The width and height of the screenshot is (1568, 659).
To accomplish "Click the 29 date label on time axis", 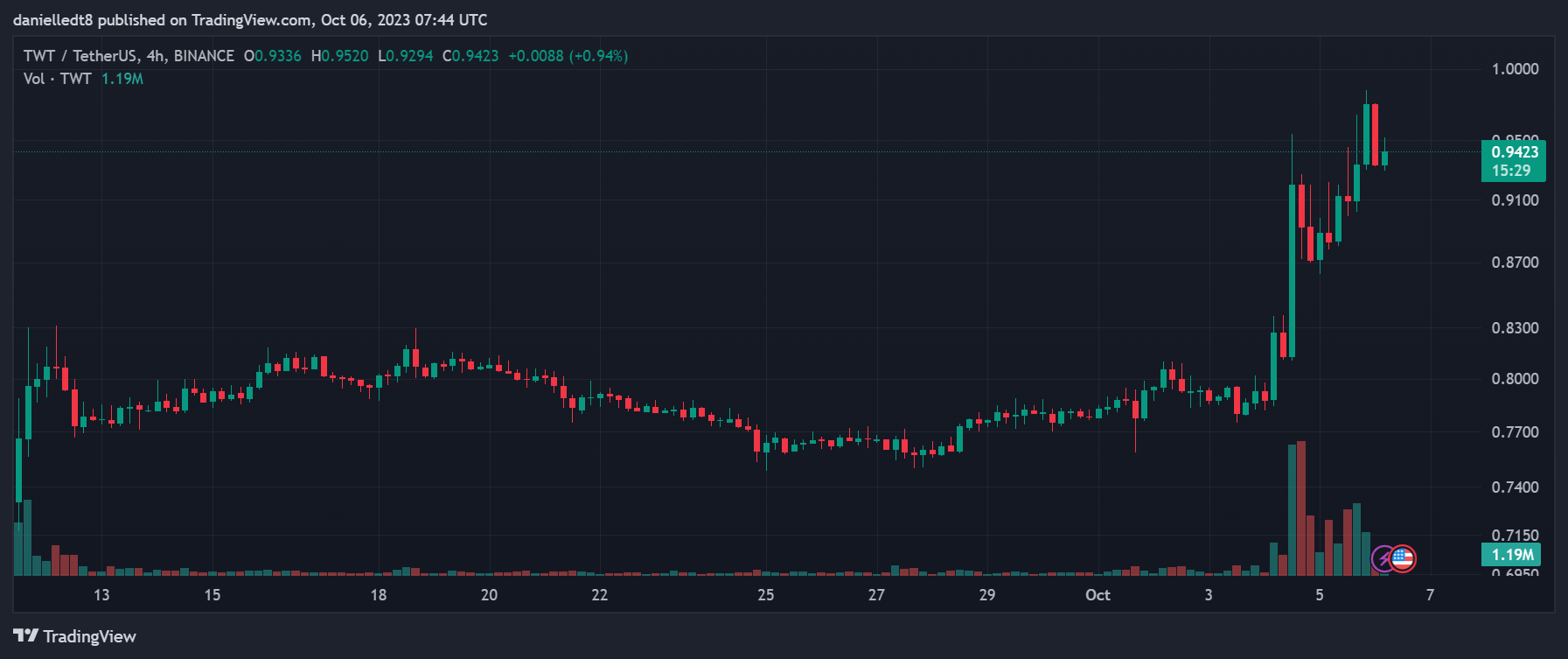I will click(x=986, y=595).
